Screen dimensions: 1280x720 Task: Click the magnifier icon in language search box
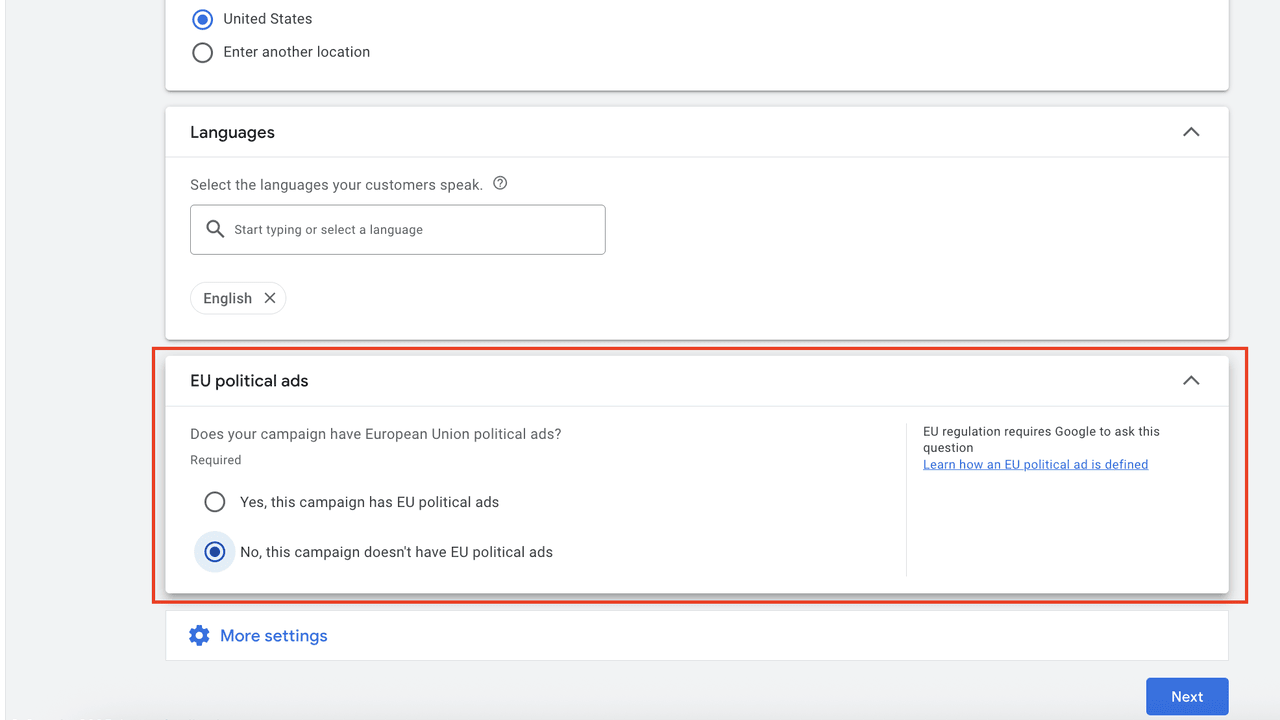[214, 229]
